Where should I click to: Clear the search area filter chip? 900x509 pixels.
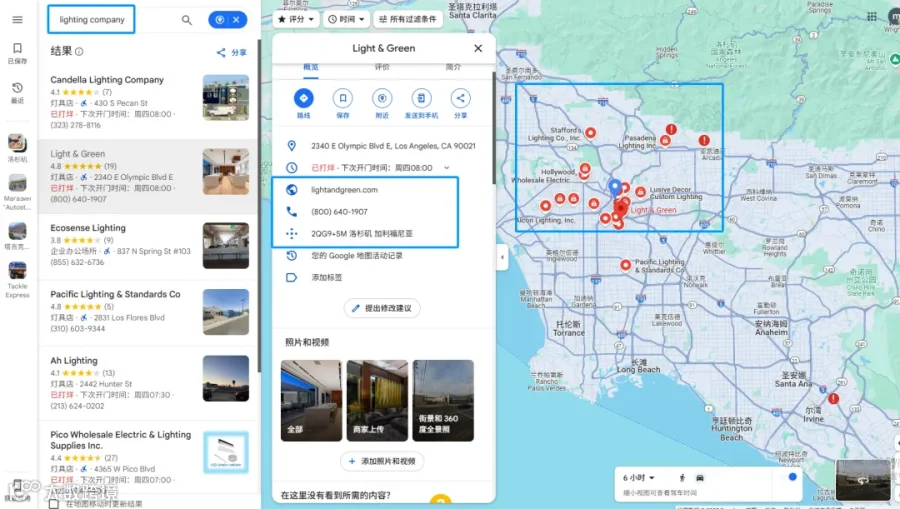click(x=236, y=20)
